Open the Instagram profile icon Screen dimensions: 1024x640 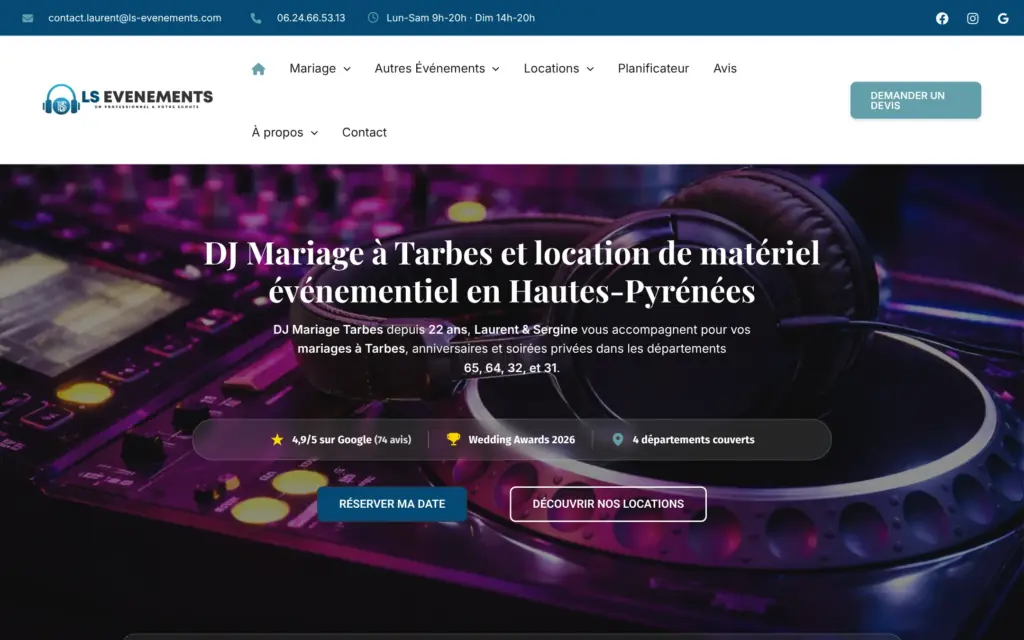coord(972,18)
